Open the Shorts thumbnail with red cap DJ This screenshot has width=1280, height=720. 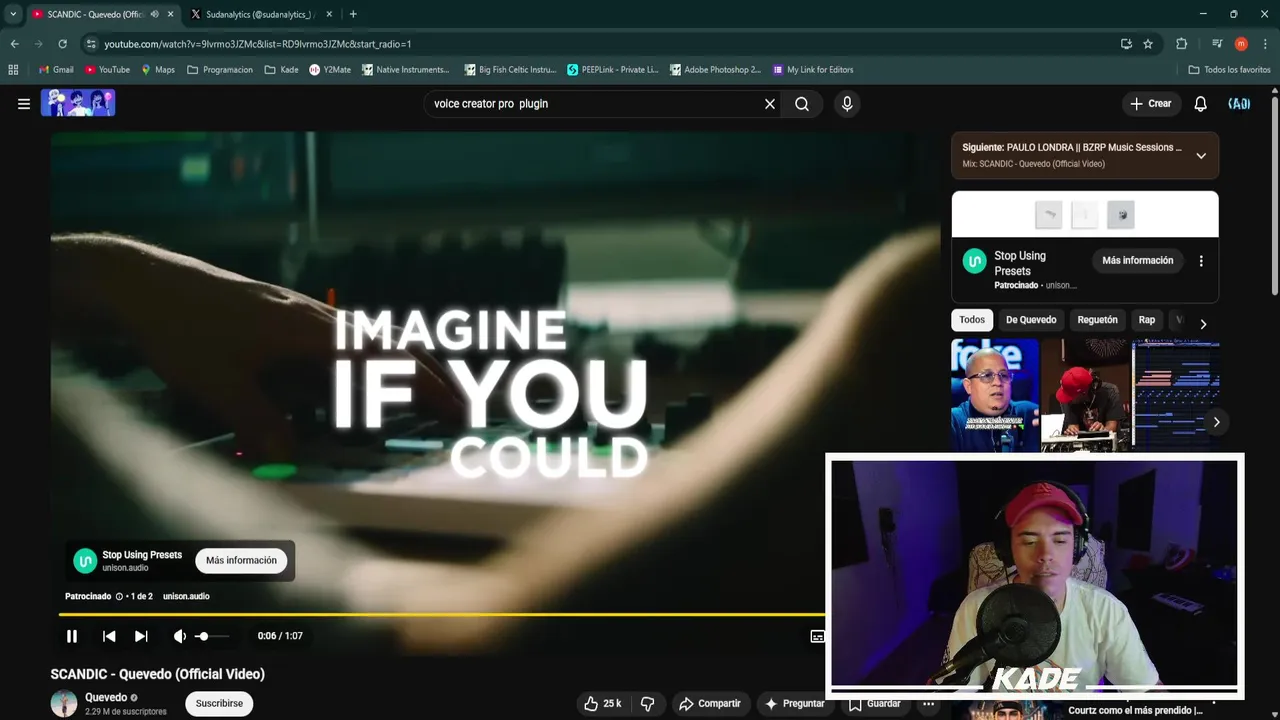coord(1086,396)
